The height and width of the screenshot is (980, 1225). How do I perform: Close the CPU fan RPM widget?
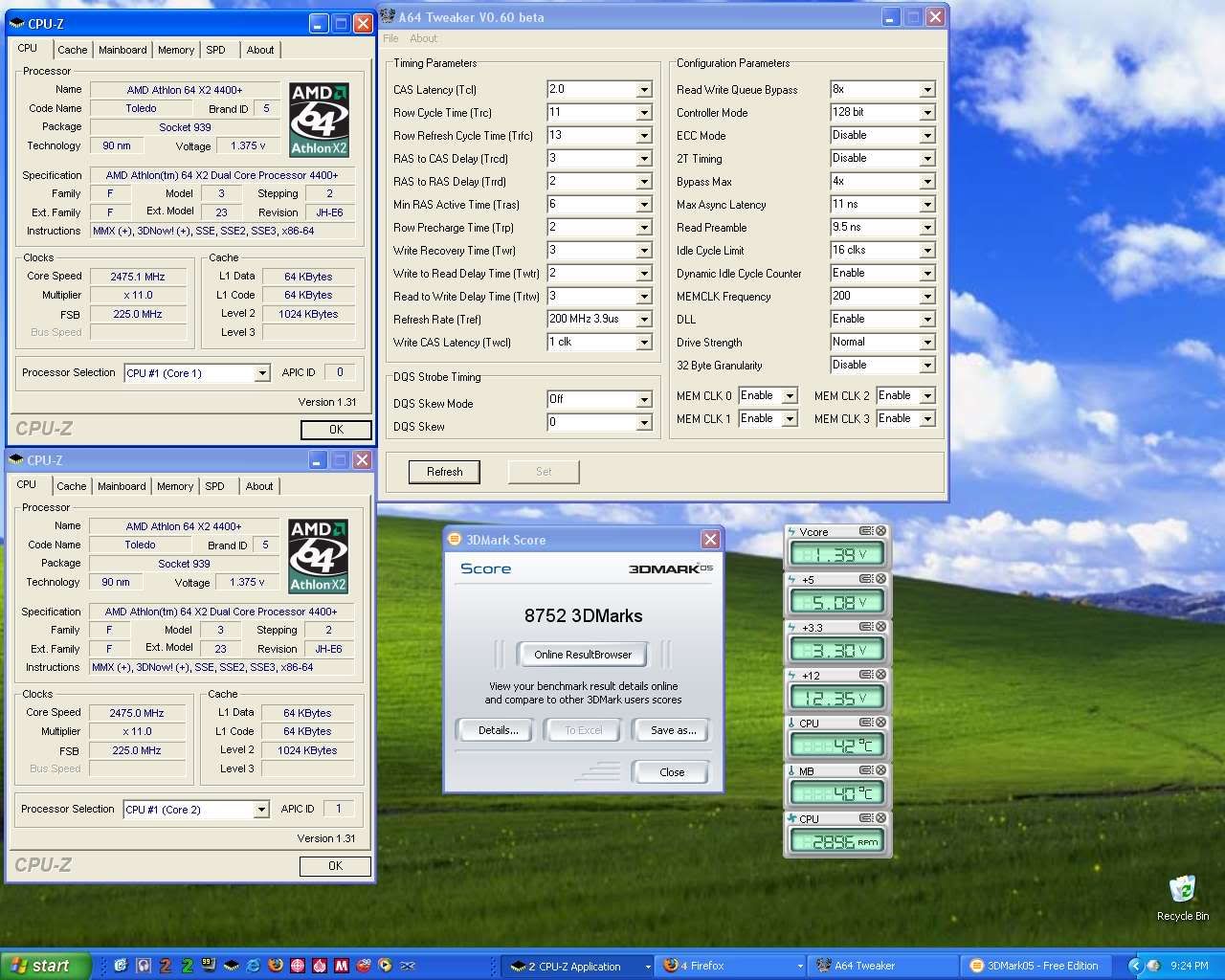[x=880, y=818]
